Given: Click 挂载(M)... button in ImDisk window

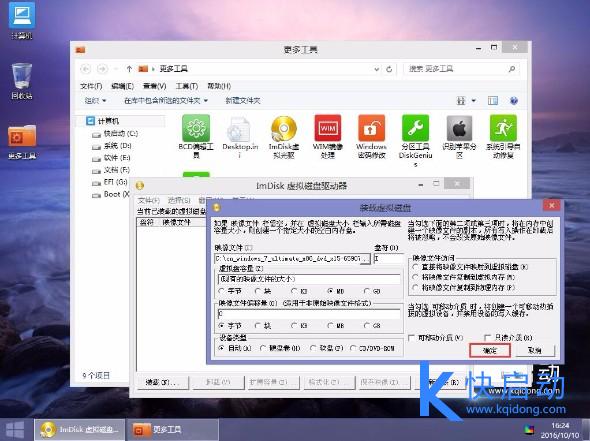Looking at the screenshot, I should [x=162, y=382].
